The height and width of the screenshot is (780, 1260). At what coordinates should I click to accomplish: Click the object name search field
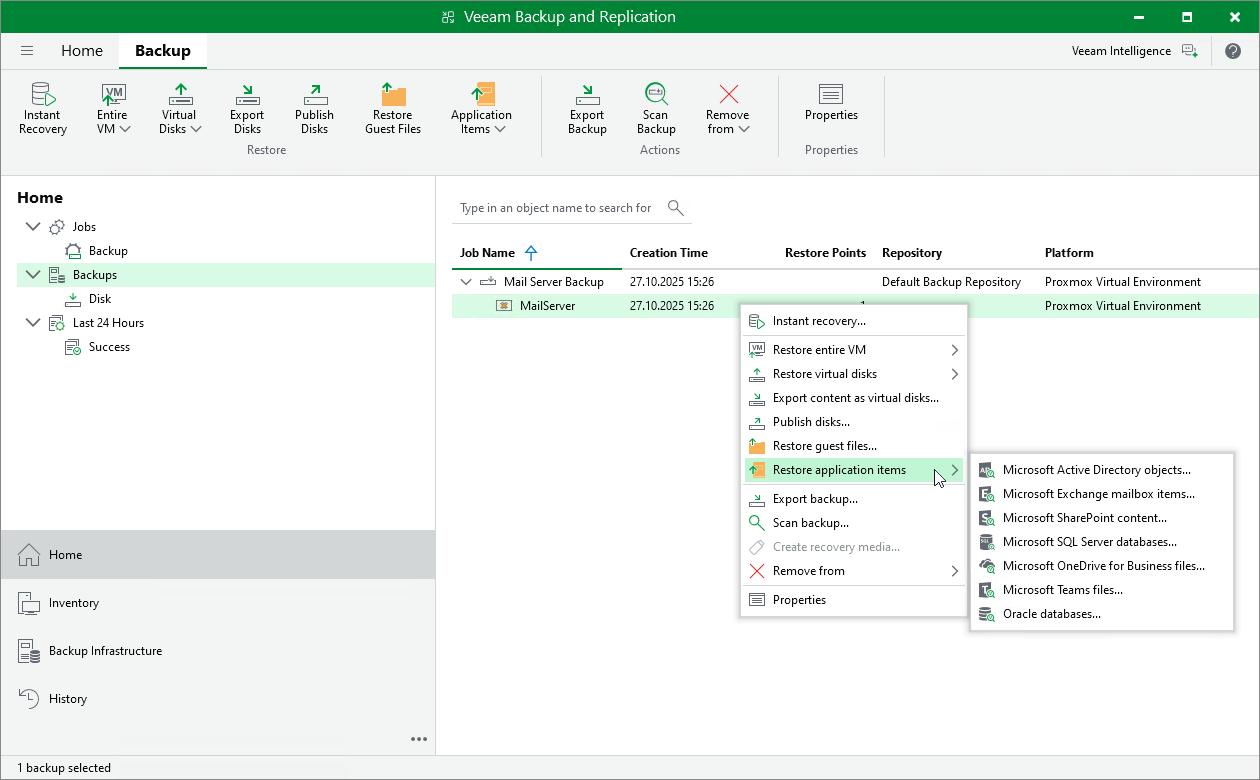pos(556,208)
